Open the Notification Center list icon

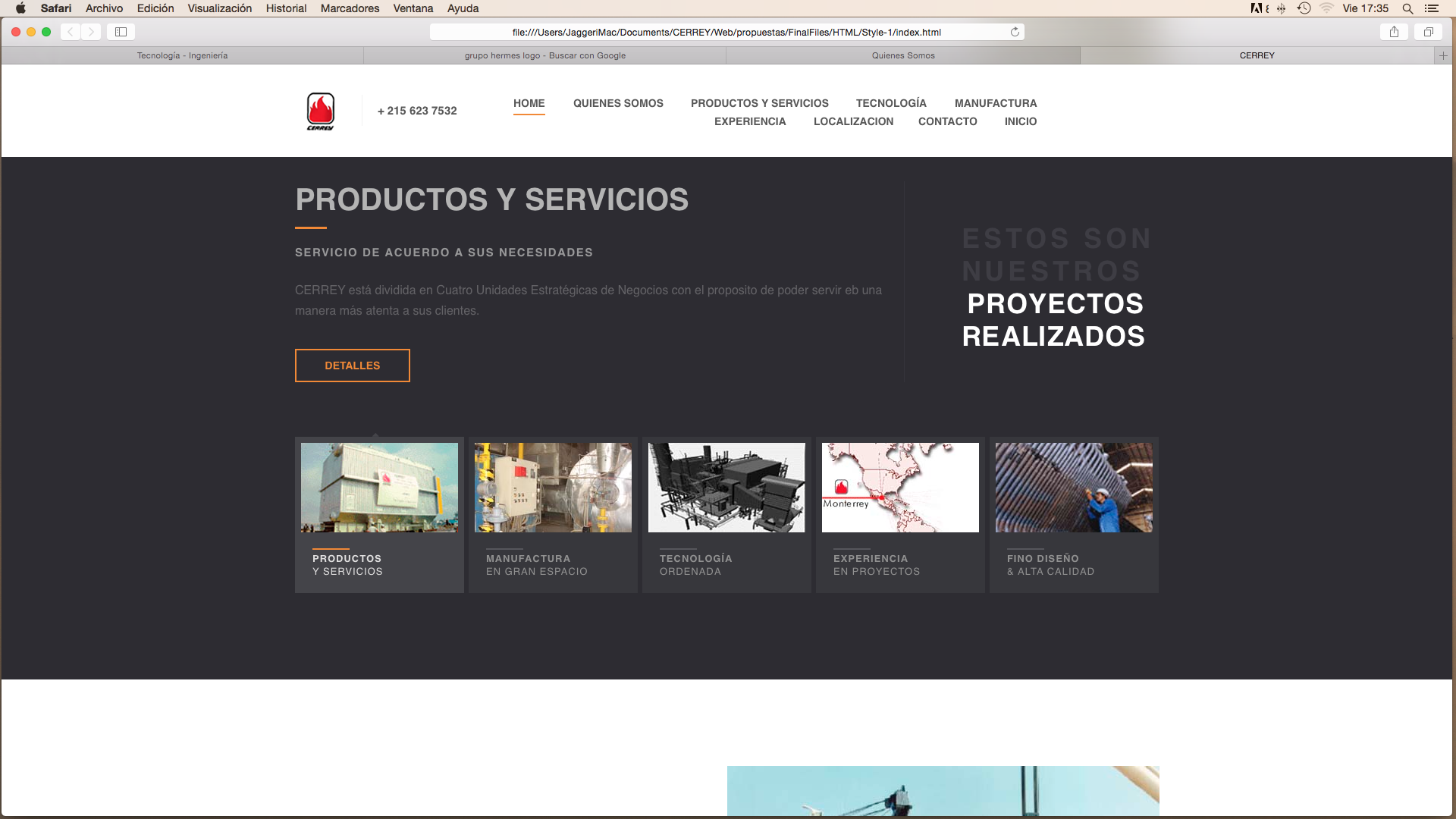pos(1432,8)
